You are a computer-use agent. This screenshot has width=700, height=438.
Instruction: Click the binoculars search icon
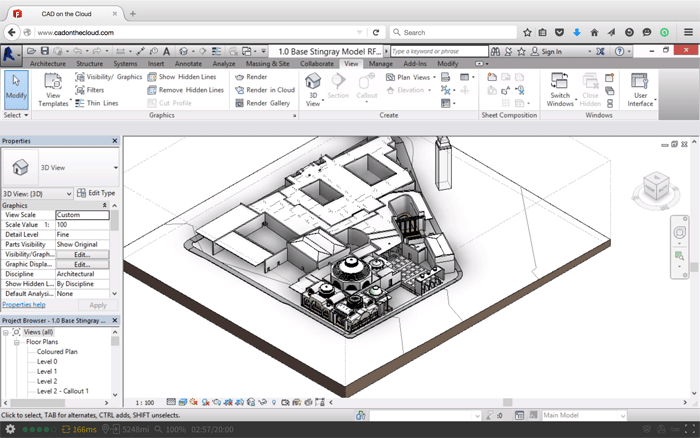tap(496, 52)
